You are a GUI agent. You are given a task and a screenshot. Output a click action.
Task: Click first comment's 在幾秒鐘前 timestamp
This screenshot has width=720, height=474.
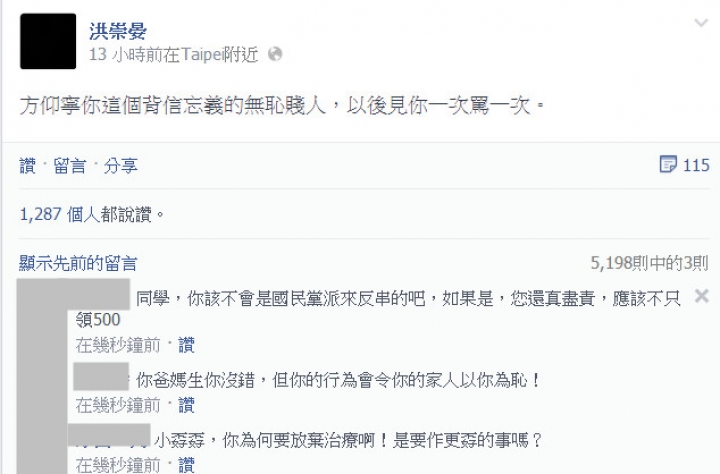[x=118, y=345]
